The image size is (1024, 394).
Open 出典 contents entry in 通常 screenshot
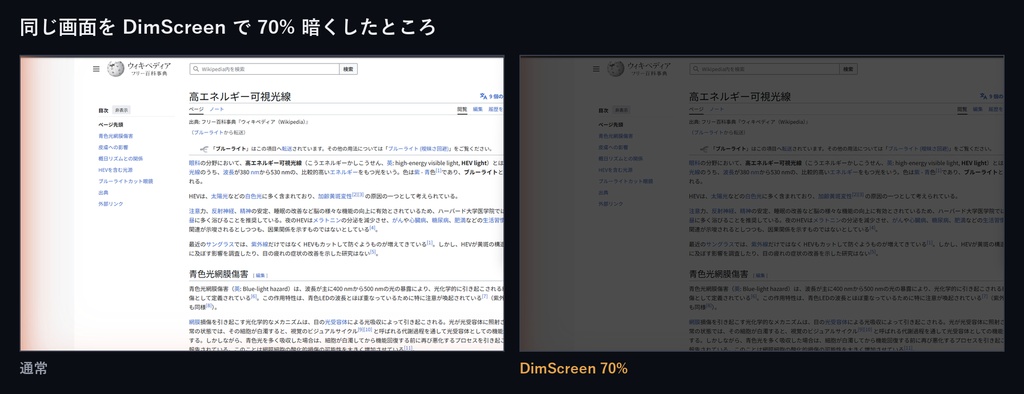click(x=104, y=193)
